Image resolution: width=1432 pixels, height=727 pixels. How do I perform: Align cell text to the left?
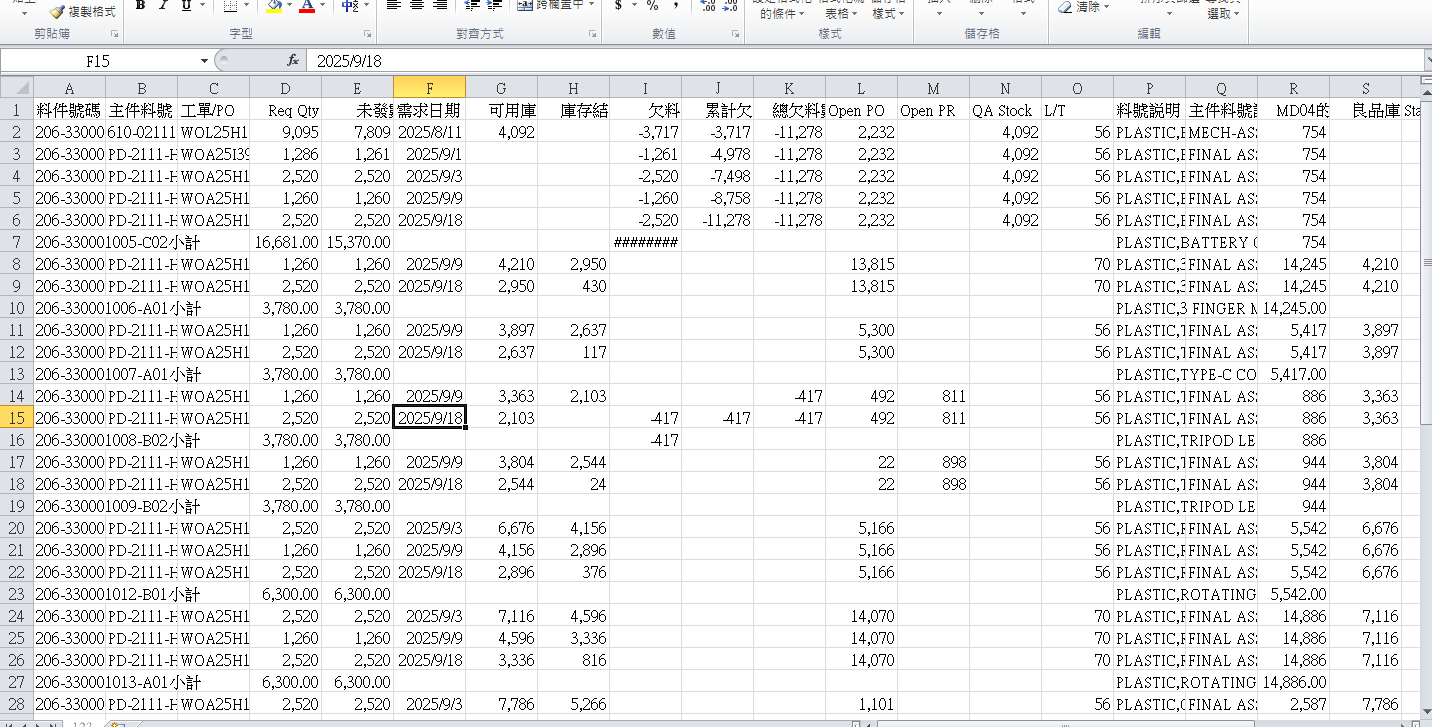coord(393,6)
